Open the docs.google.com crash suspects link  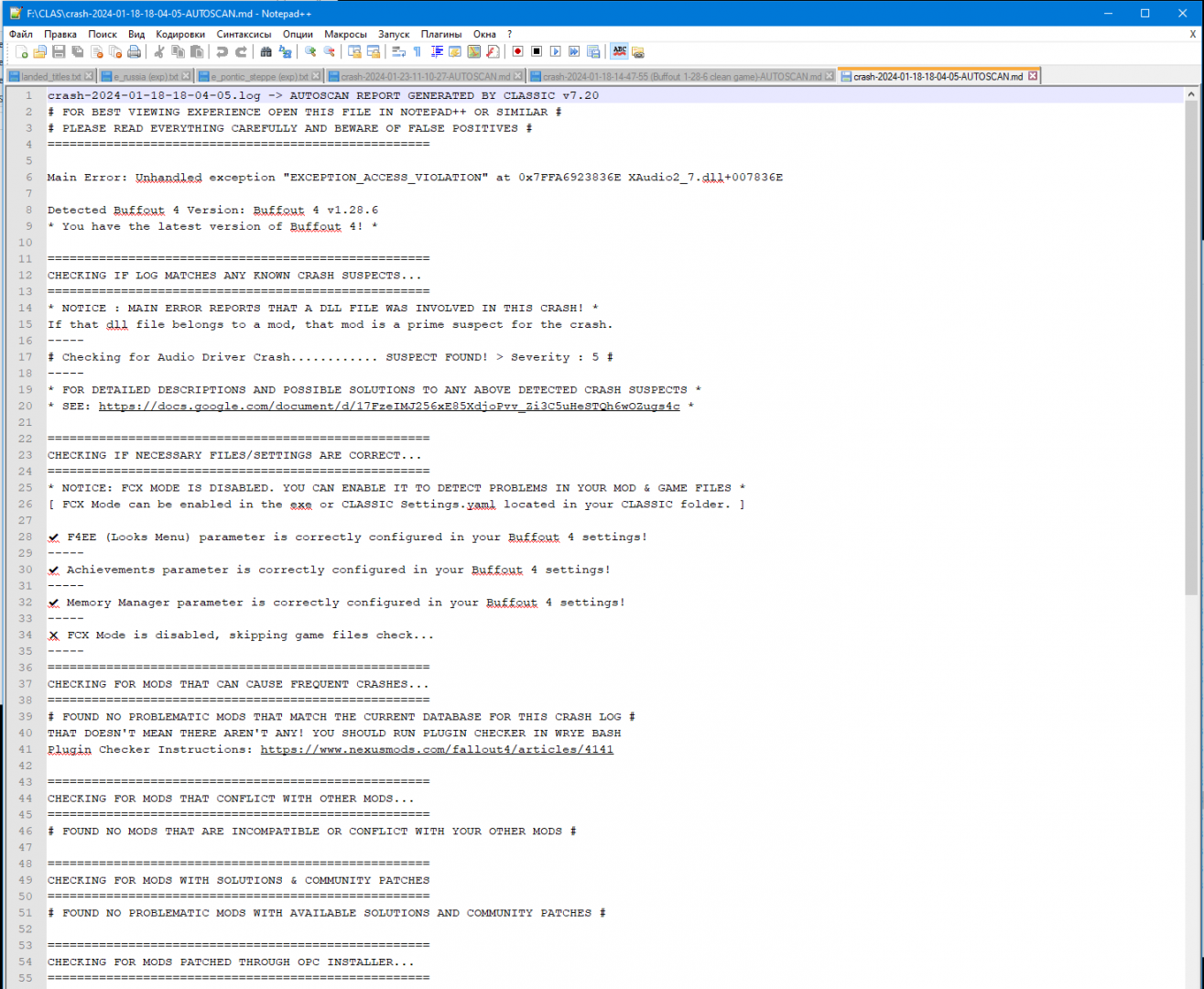389,407
